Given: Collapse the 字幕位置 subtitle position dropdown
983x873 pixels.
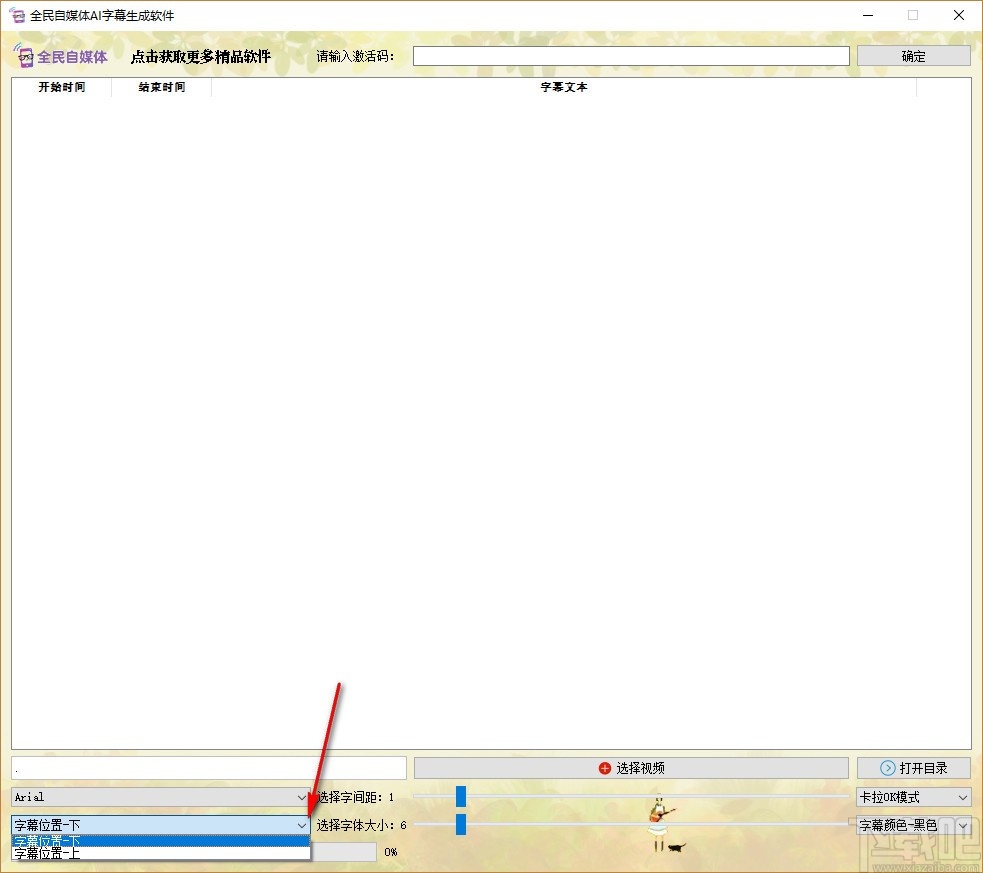Looking at the screenshot, I should point(301,825).
